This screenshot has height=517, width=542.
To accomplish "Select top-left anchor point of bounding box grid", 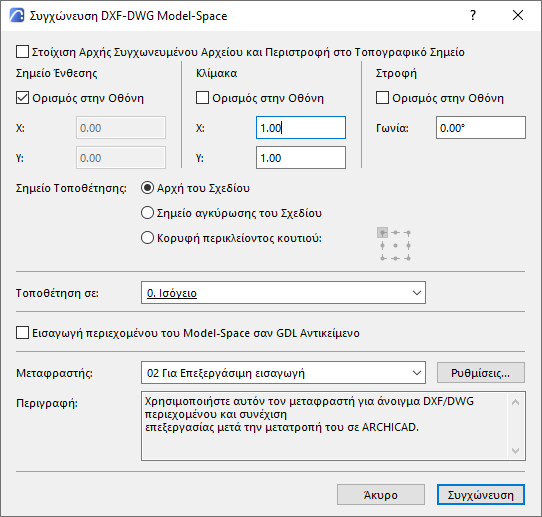I will [382, 233].
